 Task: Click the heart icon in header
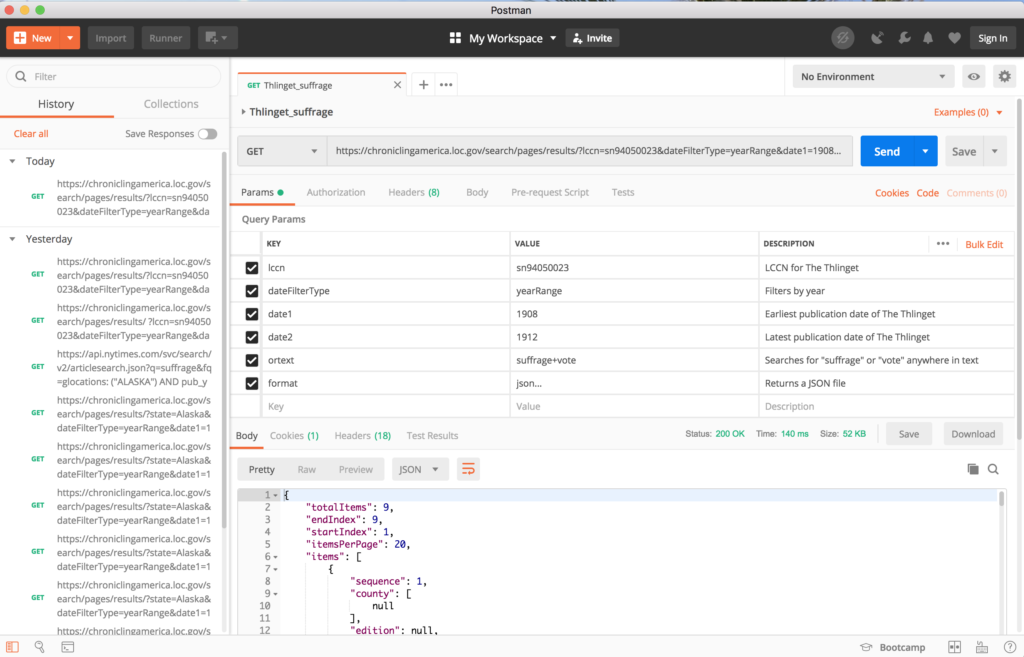[x=954, y=38]
